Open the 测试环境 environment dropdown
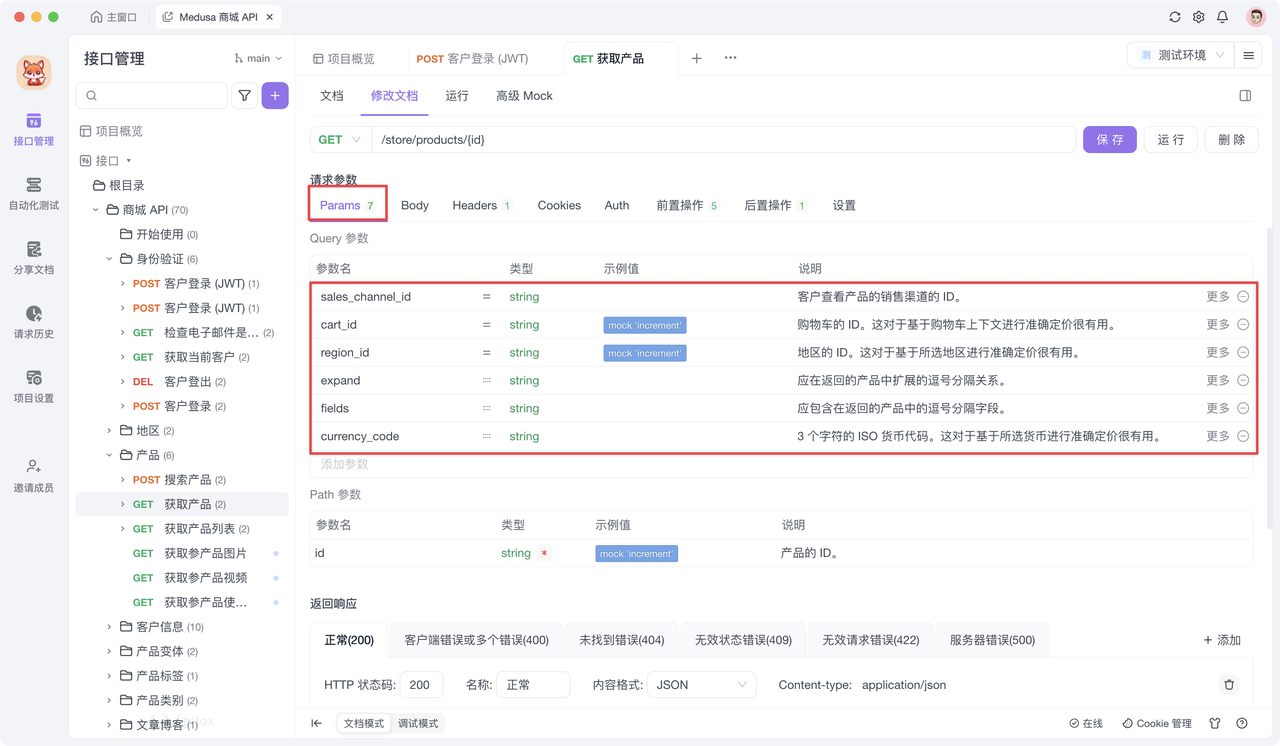Viewport: 1280px width, 746px height. [x=1180, y=56]
